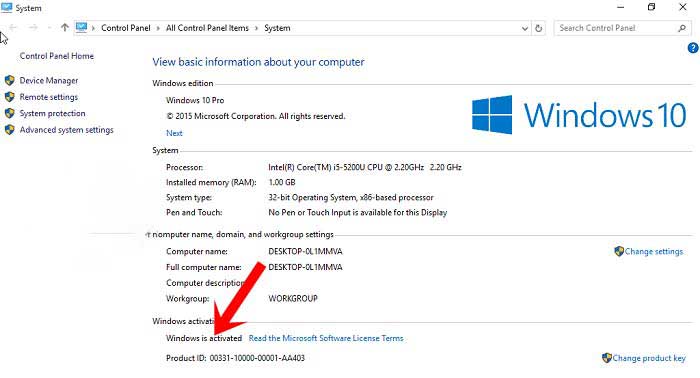This screenshot has width=700, height=378.
Task: Expand chevron after Control Panel breadcrumb
Action: [158, 28]
